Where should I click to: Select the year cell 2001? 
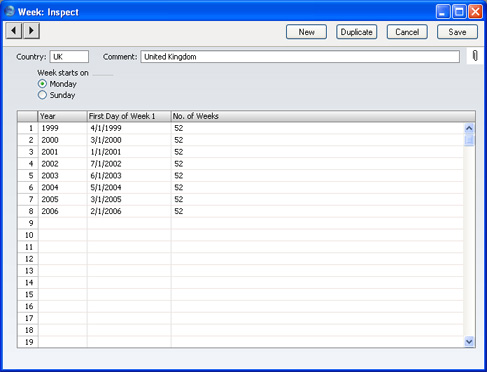click(x=63, y=152)
